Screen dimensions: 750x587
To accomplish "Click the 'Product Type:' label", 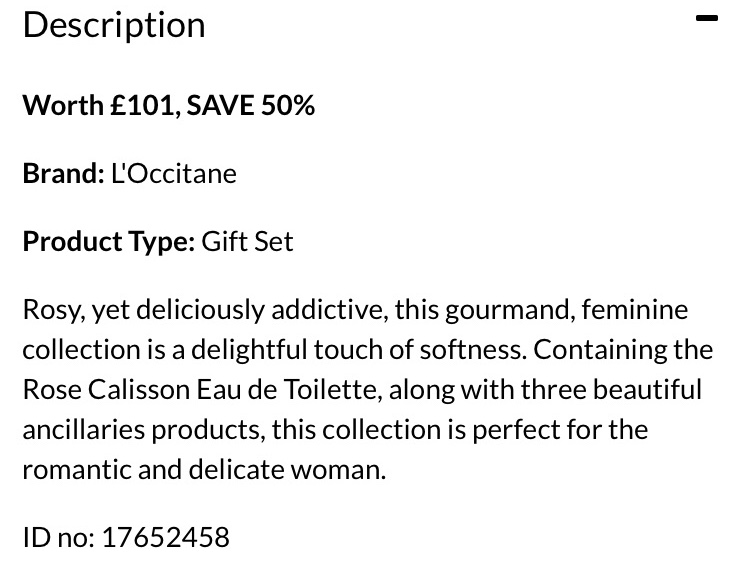I will click(x=108, y=241).
